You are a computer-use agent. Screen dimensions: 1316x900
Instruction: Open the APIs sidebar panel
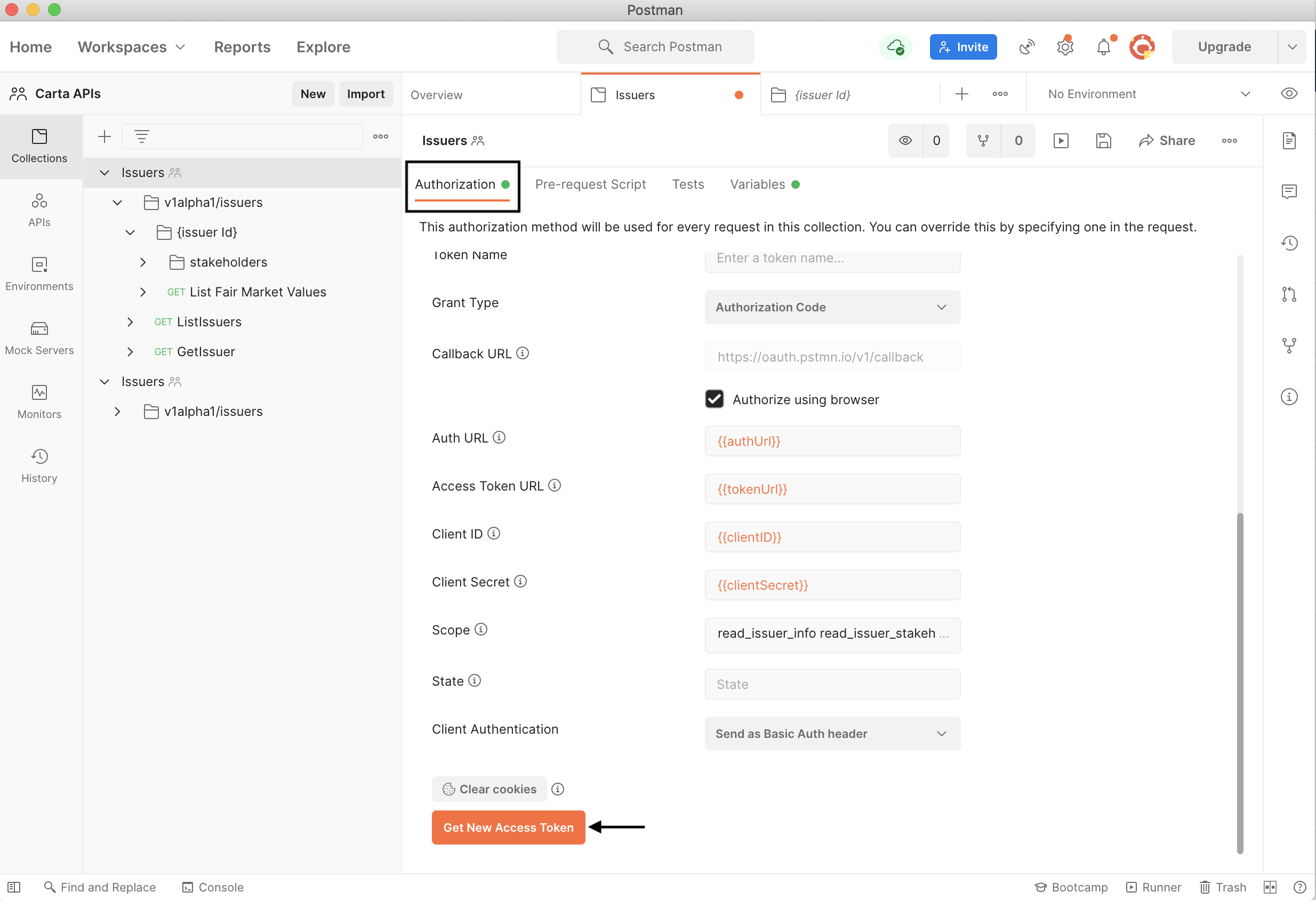[x=39, y=210]
